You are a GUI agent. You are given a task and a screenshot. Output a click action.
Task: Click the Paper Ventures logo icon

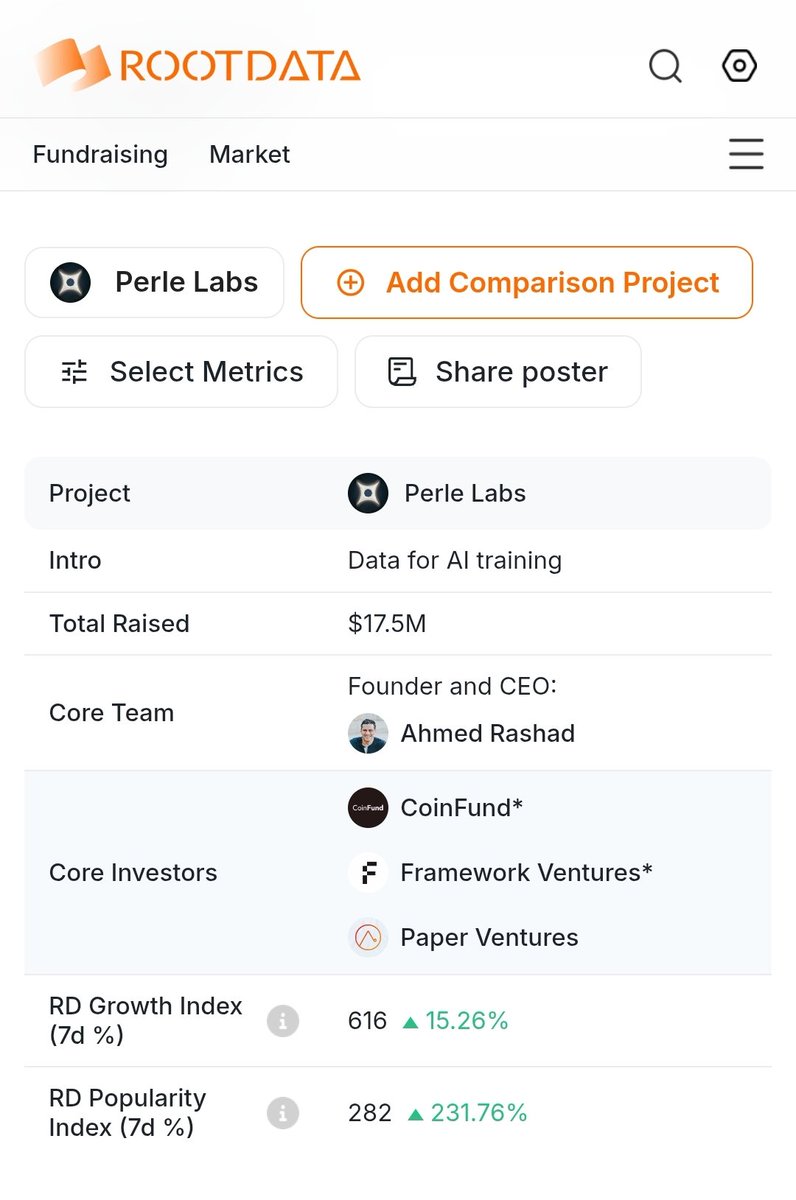(368, 938)
